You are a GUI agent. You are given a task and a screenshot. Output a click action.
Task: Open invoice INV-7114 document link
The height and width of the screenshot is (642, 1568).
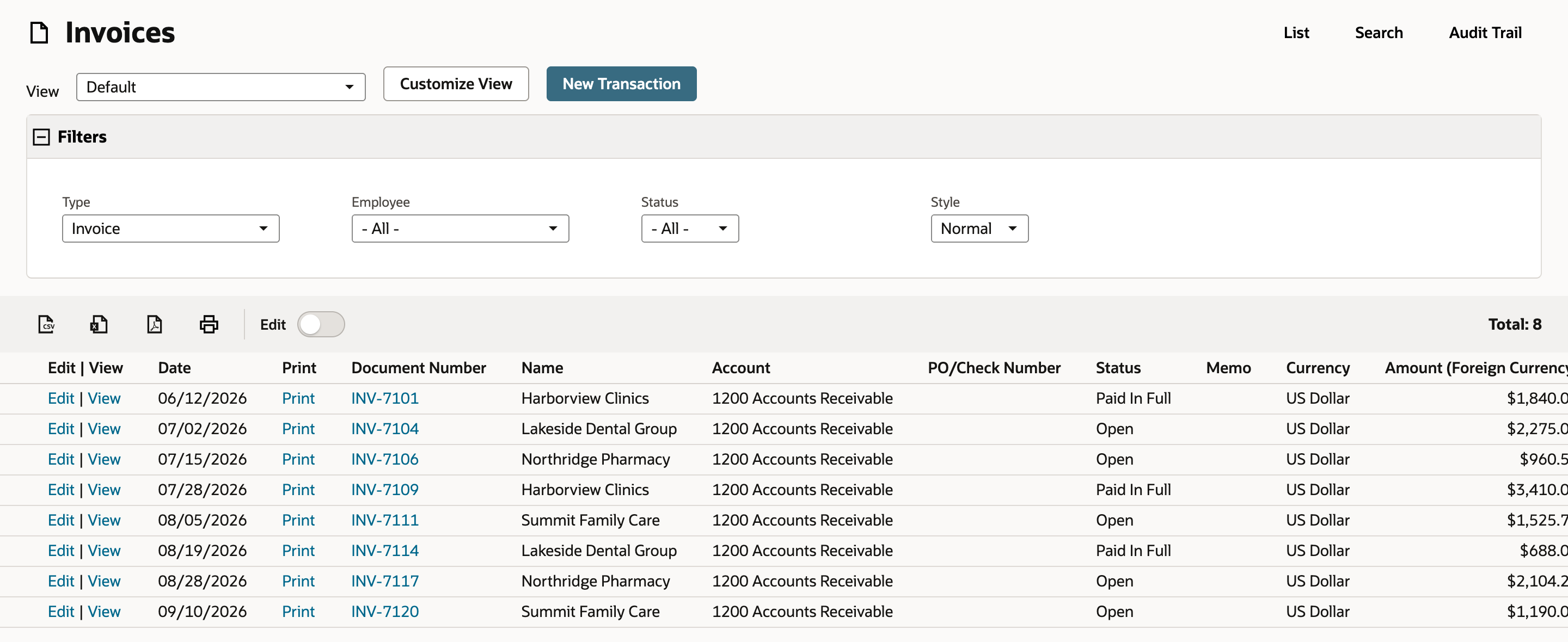click(385, 551)
